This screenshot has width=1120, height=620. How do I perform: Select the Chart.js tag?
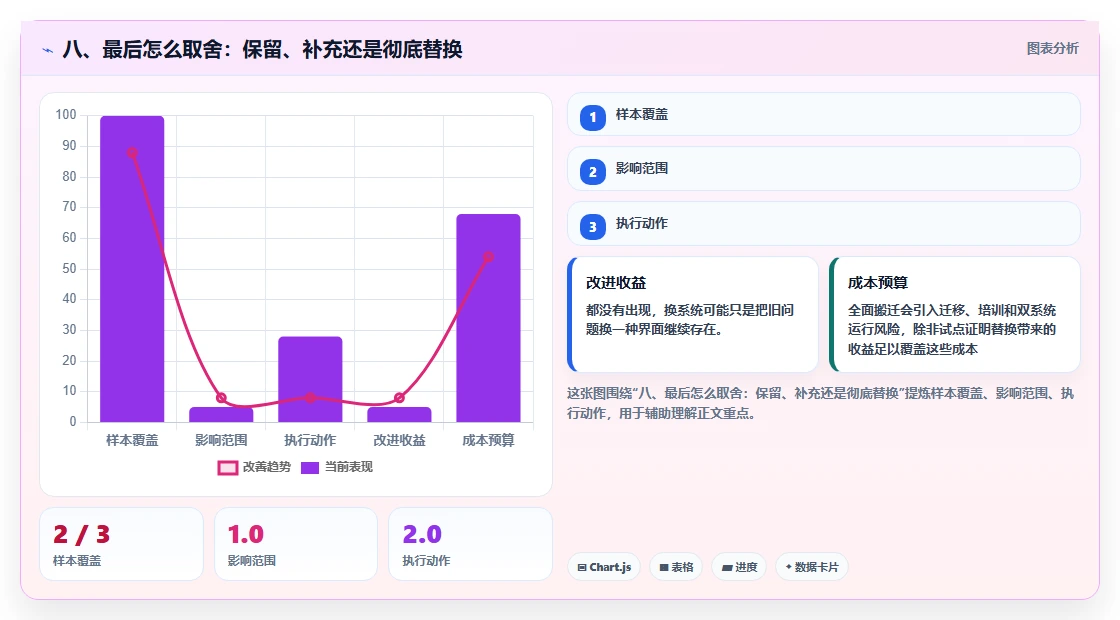(604, 567)
